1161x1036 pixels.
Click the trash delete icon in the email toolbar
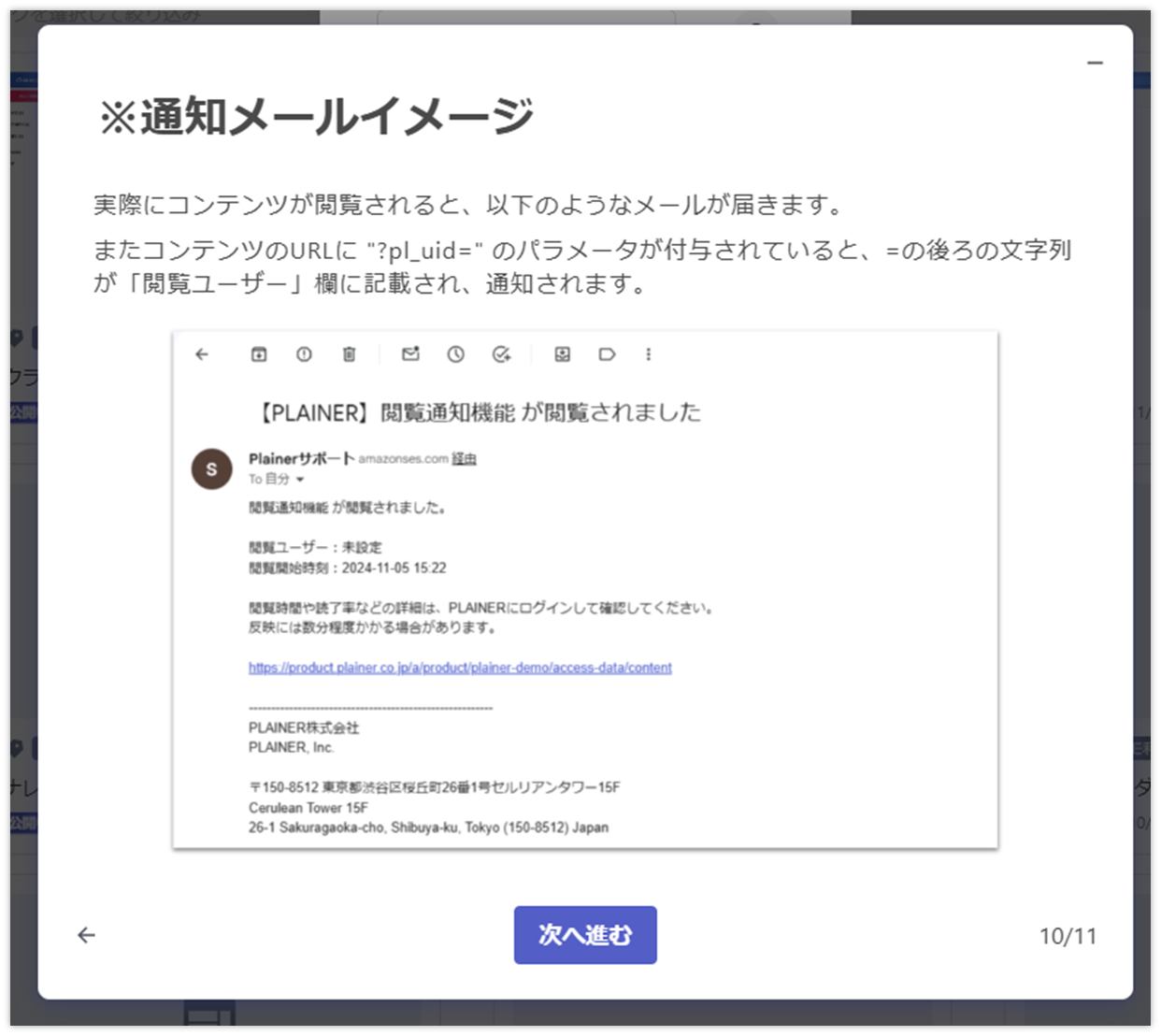[349, 354]
